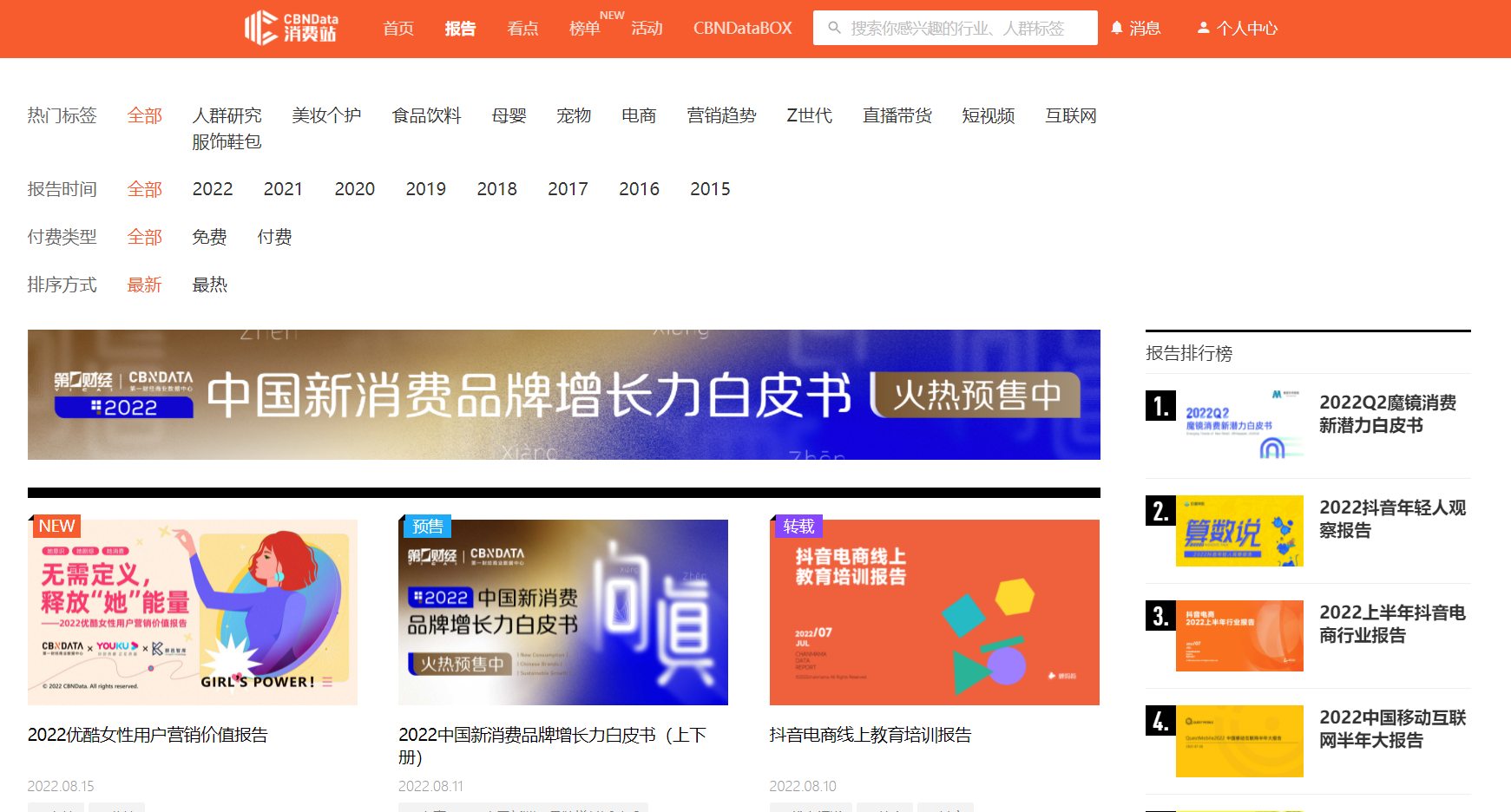Filter reports by year 2015
Screen dimensions: 1511x812
tap(711, 189)
